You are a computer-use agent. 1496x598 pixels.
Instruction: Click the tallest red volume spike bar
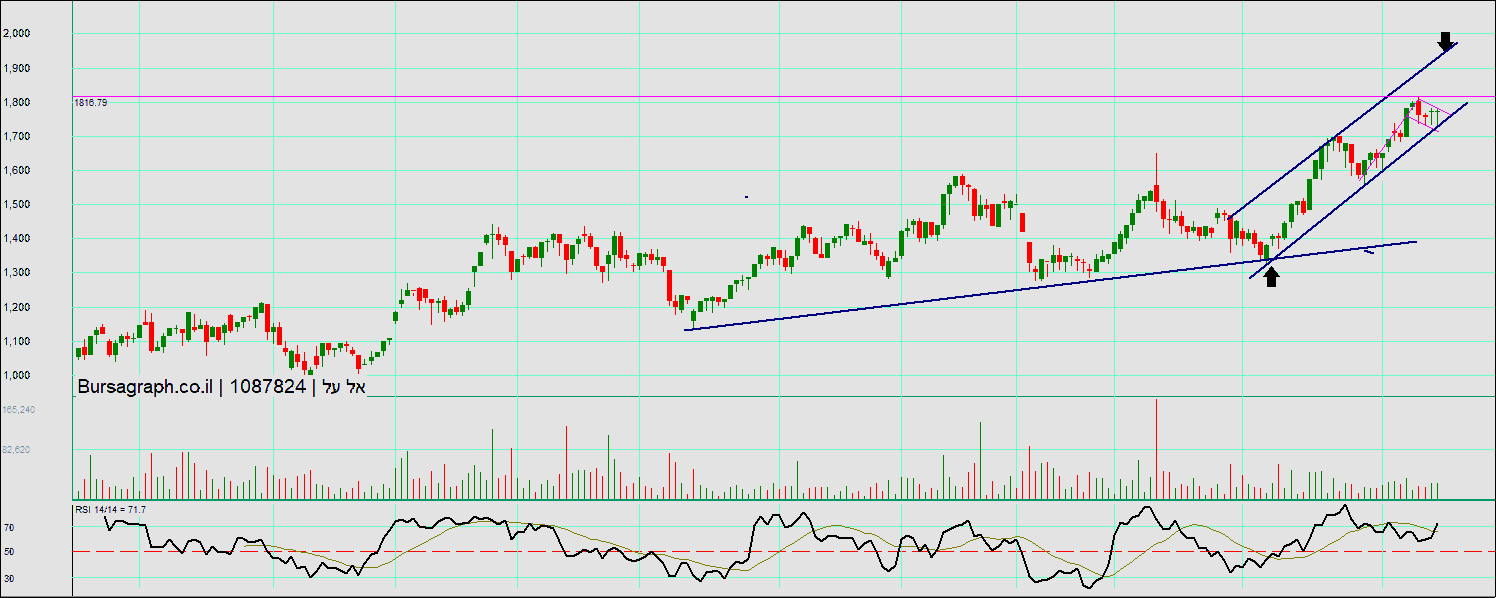tap(1156, 449)
